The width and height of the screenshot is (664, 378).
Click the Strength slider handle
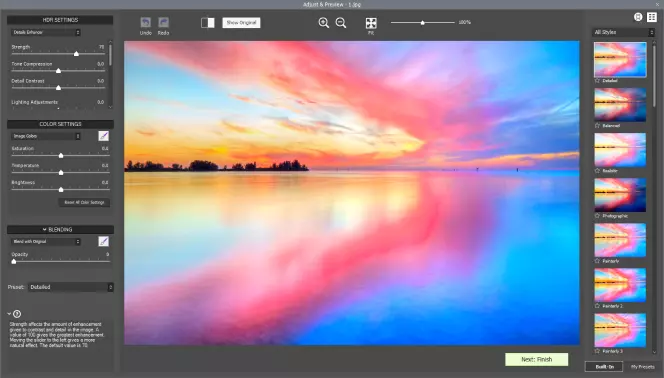point(76,54)
